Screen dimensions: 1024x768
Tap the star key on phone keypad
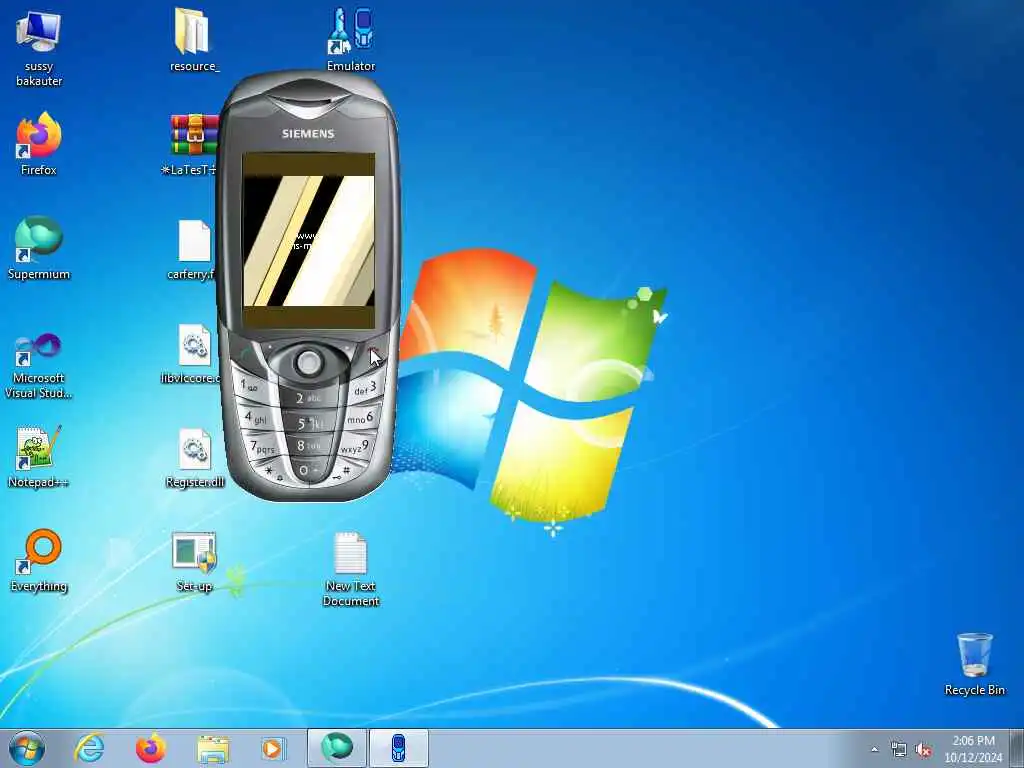tap(270, 472)
